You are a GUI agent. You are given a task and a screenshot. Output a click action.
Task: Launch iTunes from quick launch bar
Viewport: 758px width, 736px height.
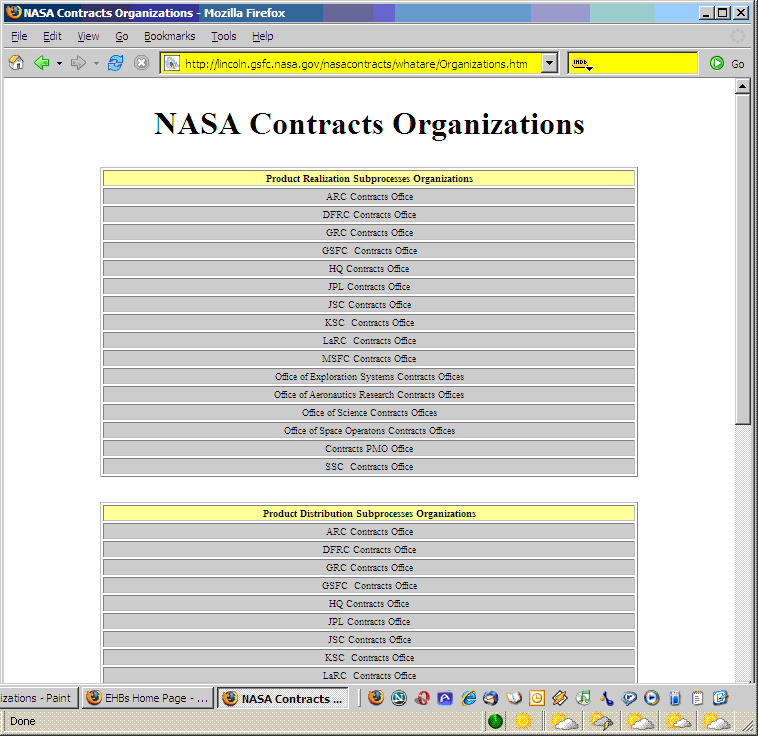[583, 698]
